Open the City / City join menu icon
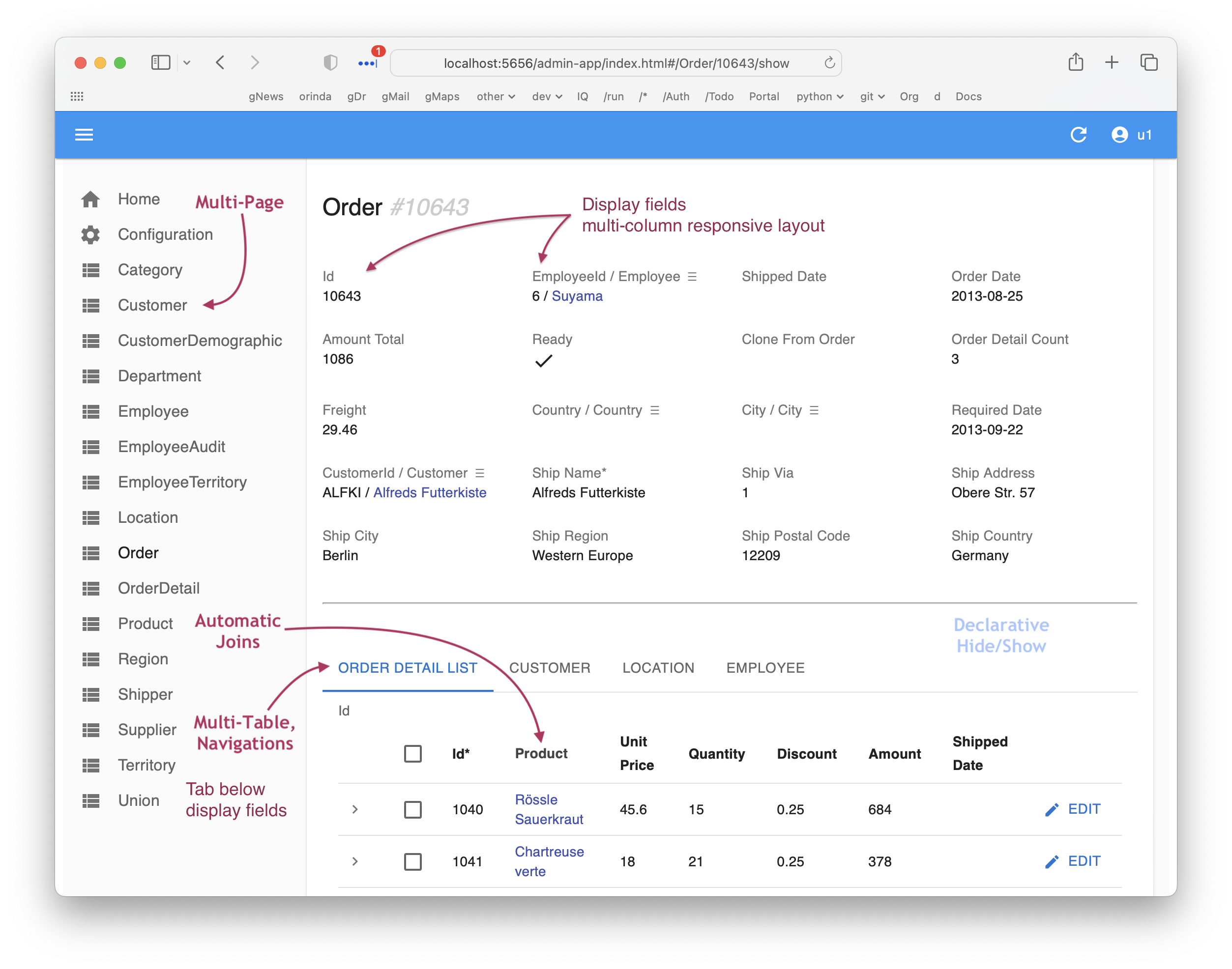The height and width of the screenshot is (969, 1232). 814,410
